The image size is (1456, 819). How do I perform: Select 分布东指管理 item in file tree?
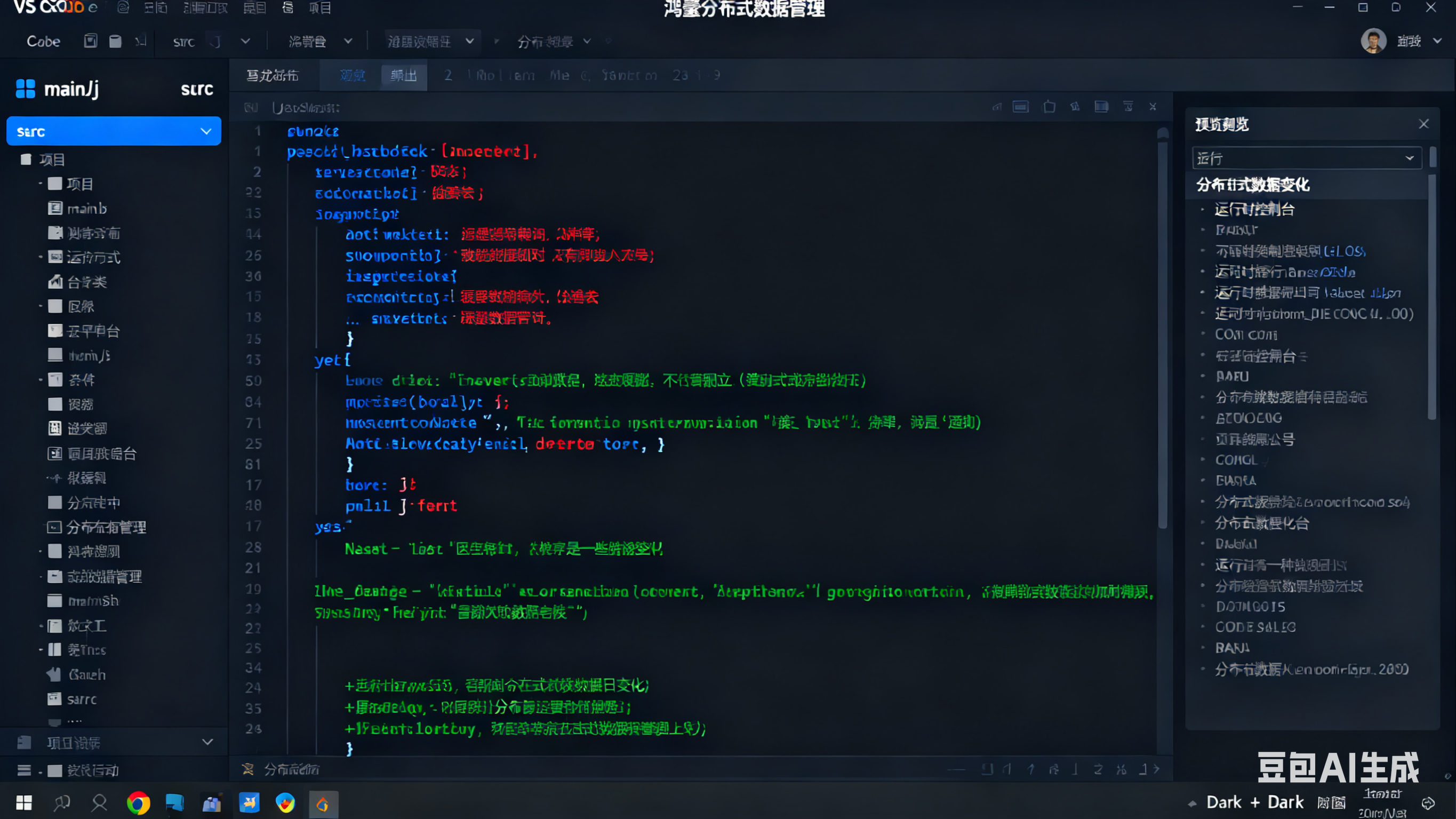coord(106,527)
